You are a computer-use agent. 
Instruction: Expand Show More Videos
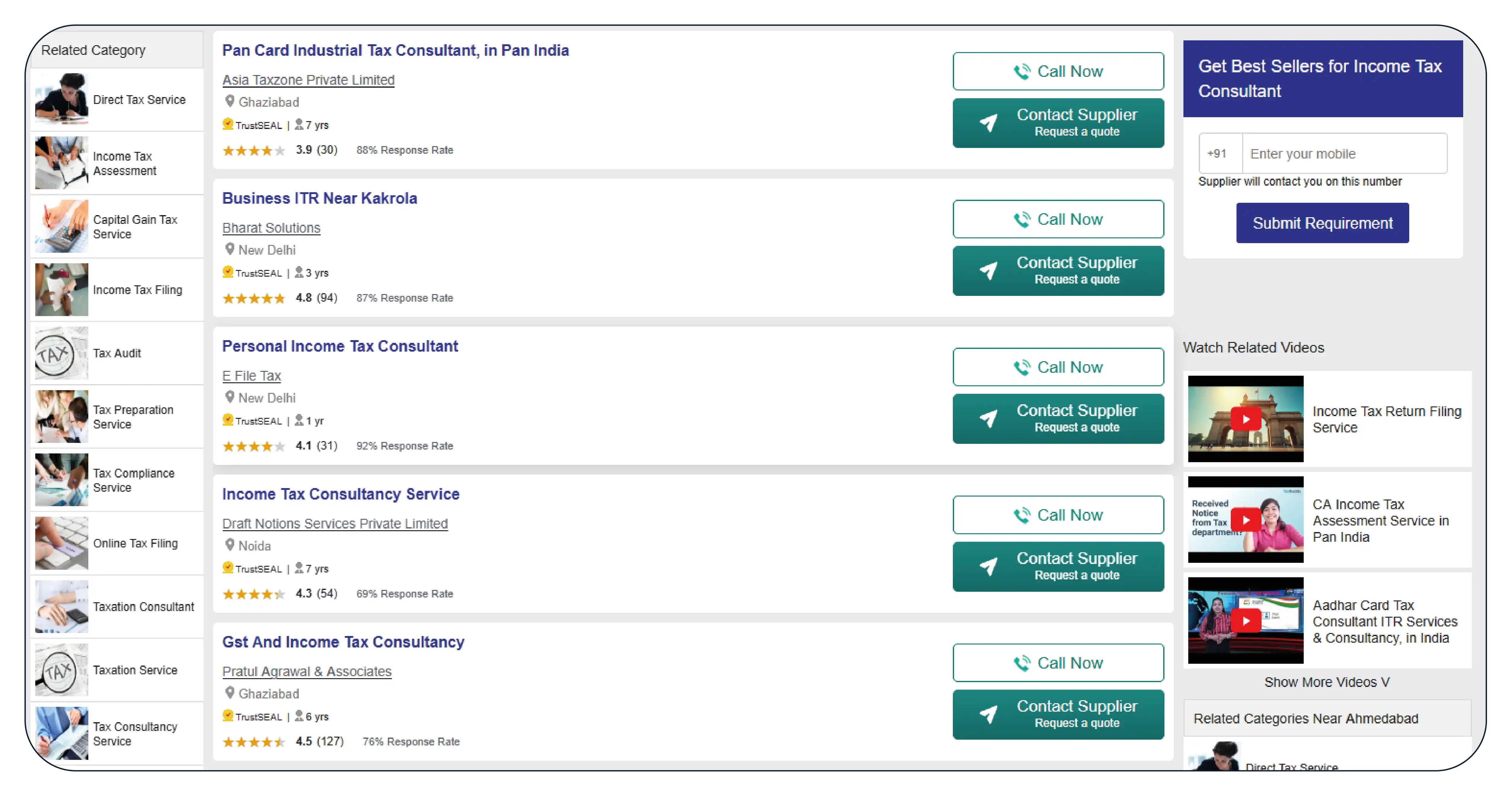pos(1327,682)
